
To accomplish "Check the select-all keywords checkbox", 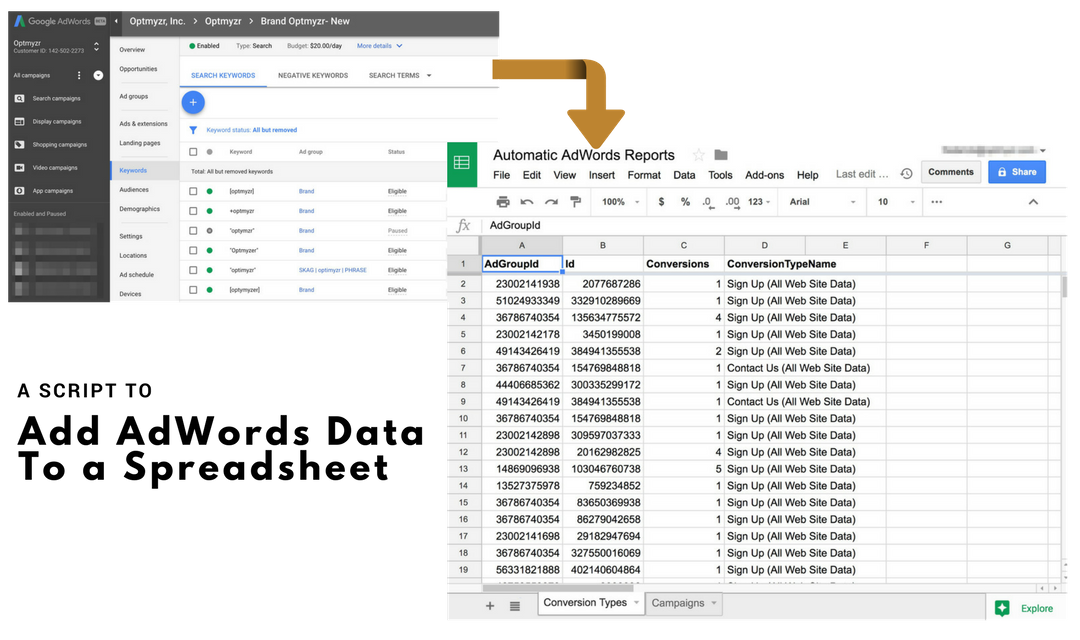I will click(x=193, y=152).
